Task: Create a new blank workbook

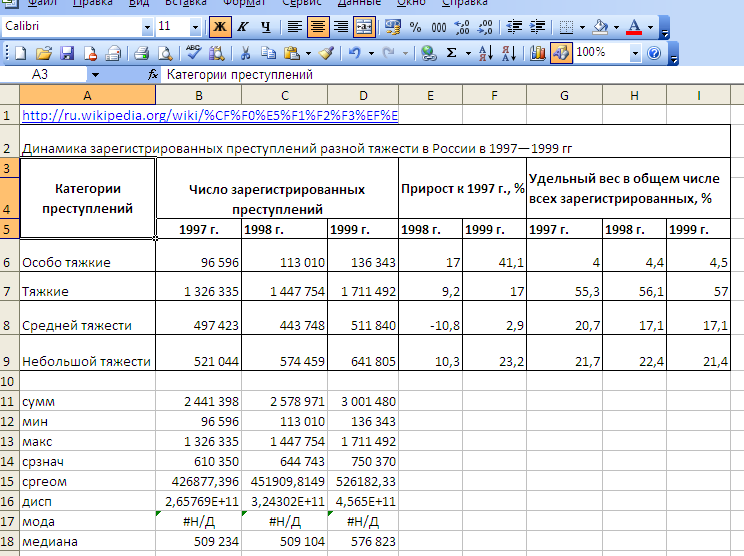Action: tap(20, 53)
